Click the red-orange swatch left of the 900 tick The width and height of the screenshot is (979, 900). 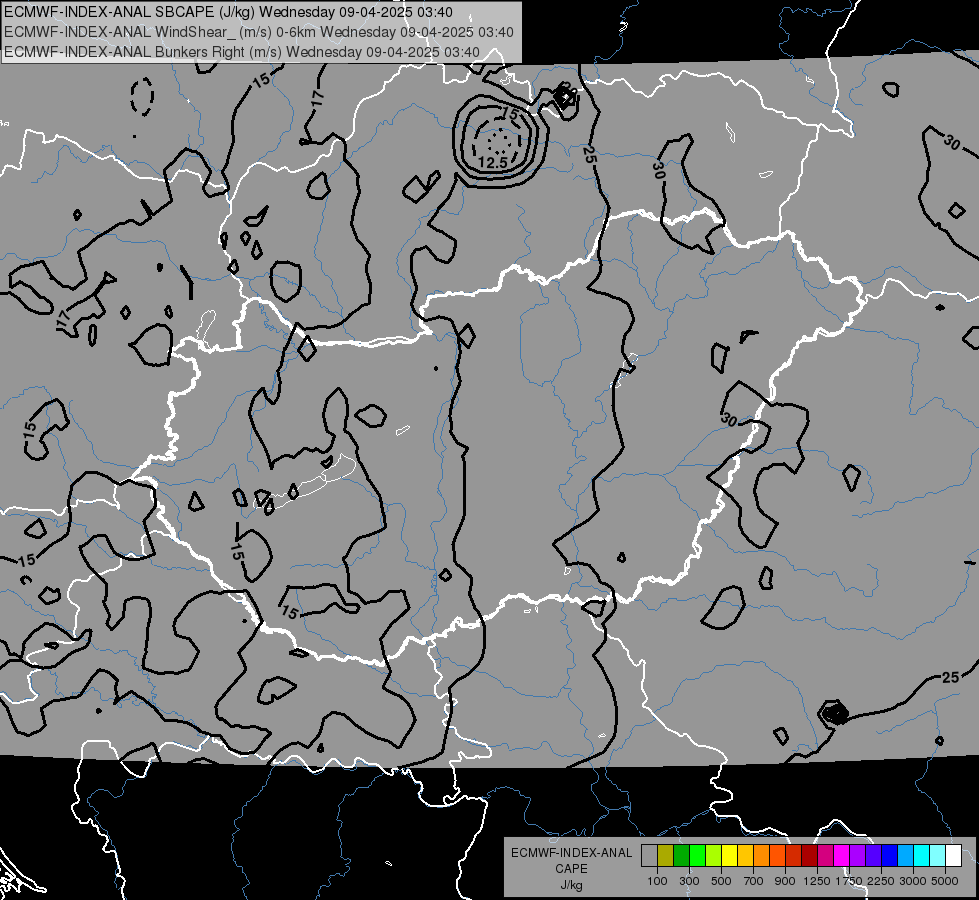tap(777, 855)
